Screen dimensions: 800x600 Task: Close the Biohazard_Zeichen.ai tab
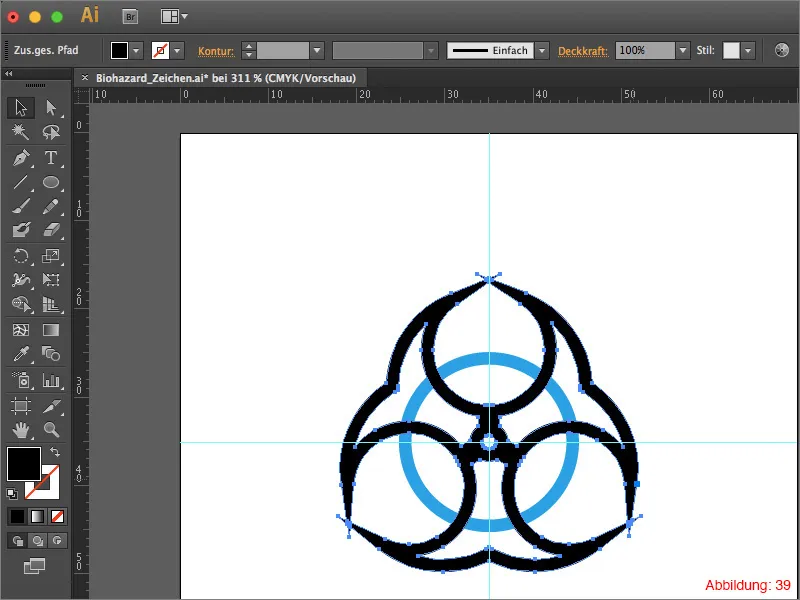[85, 78]
